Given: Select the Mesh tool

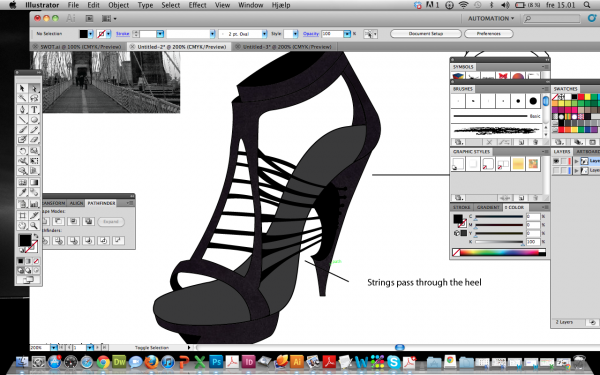Looking at the screenshot, I should [x=23, y=183].
